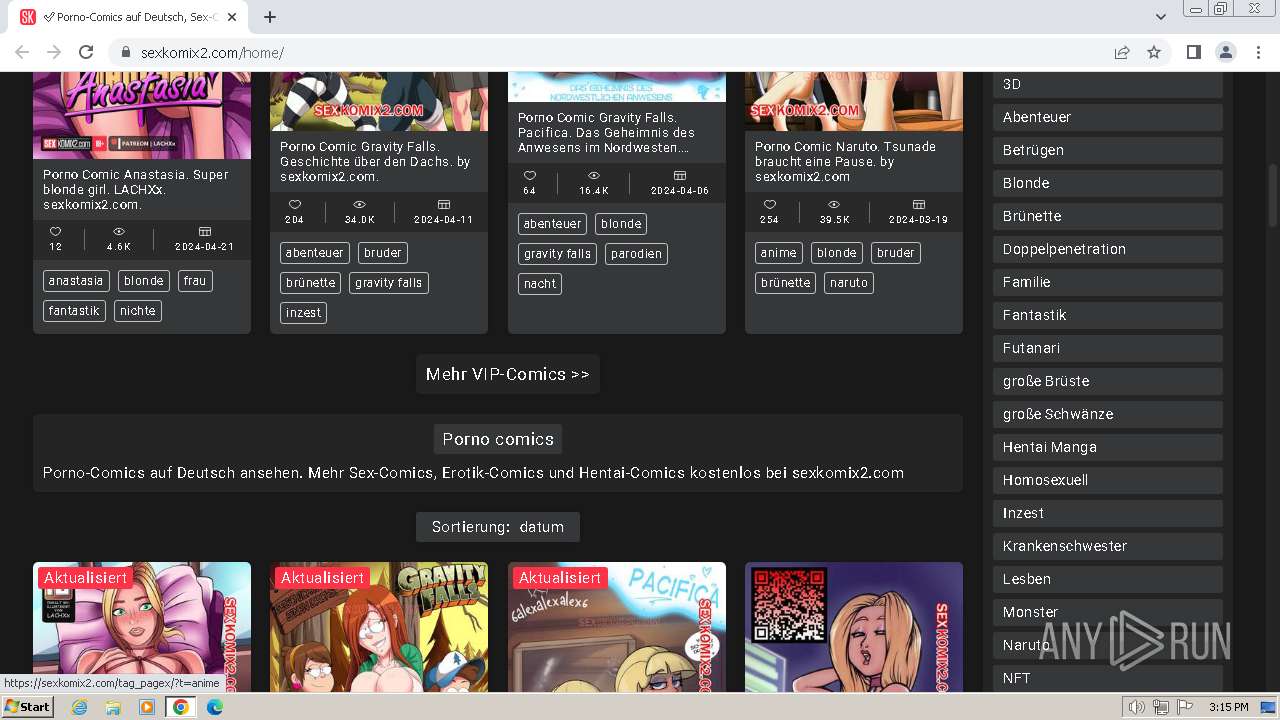View site information lock icon
This screenshot has height=720, width=1280.
[126, 53]
